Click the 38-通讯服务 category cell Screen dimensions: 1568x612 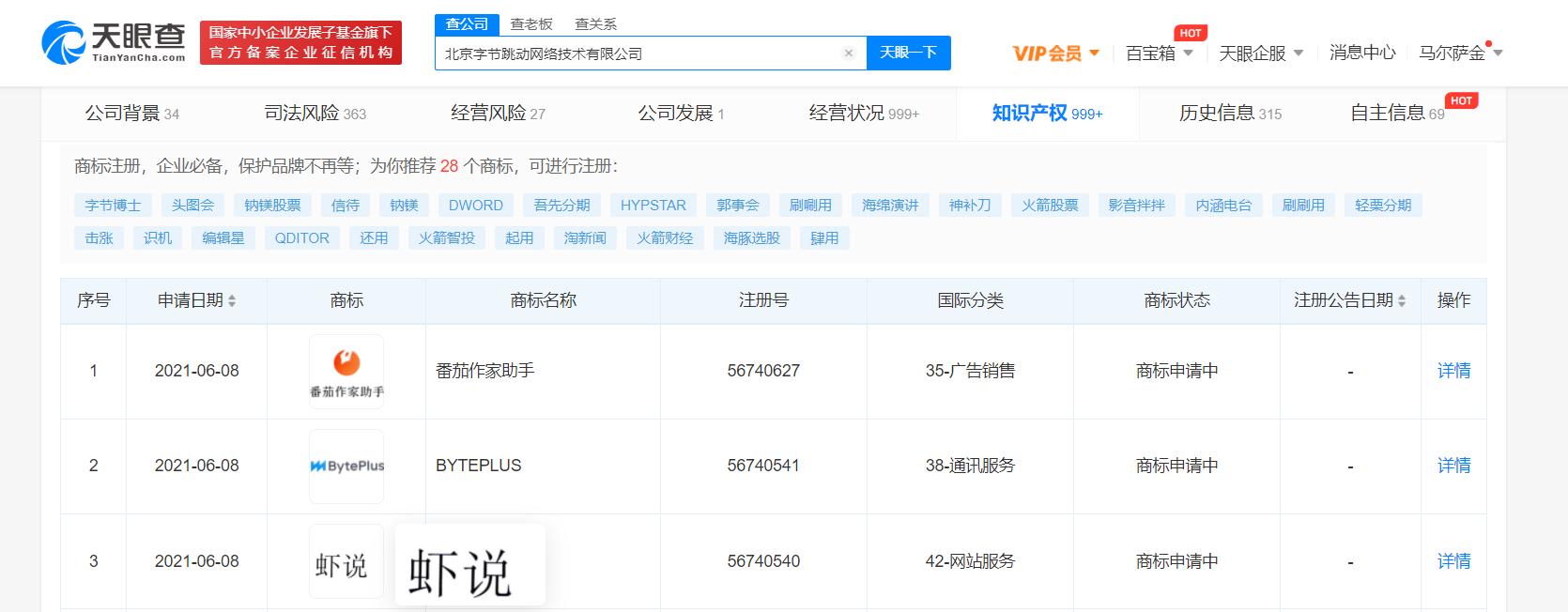click(x=970, y=467)
